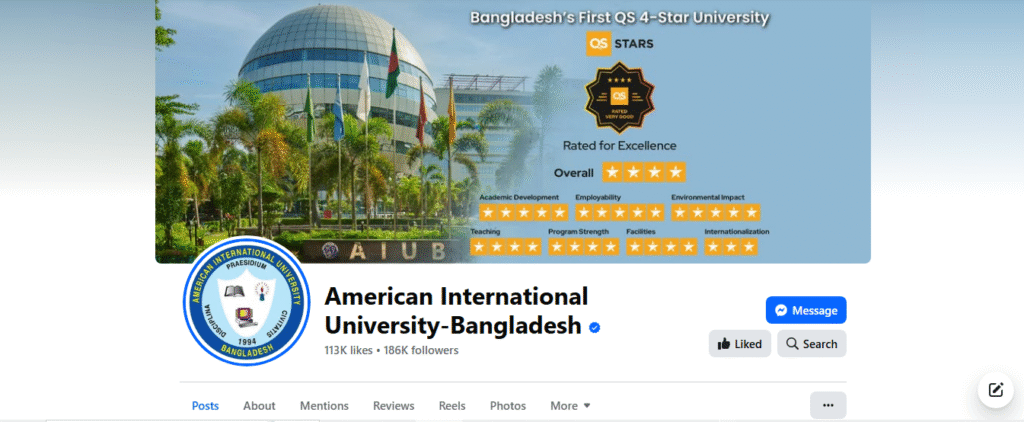
Task: Click the magnifying glass Search icon
Action: (792, 344)
